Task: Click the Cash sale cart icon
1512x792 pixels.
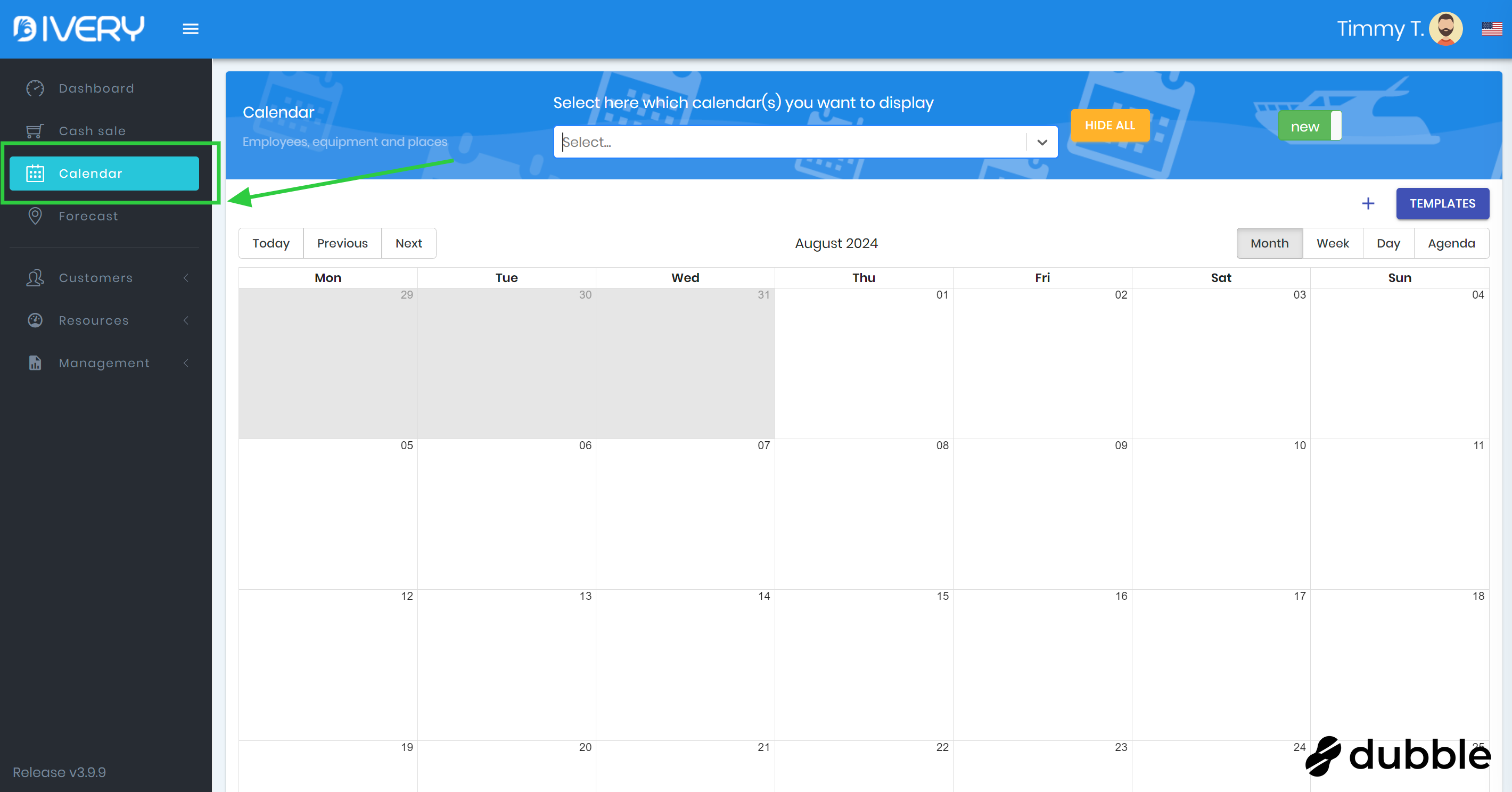Action: [35, 131]
